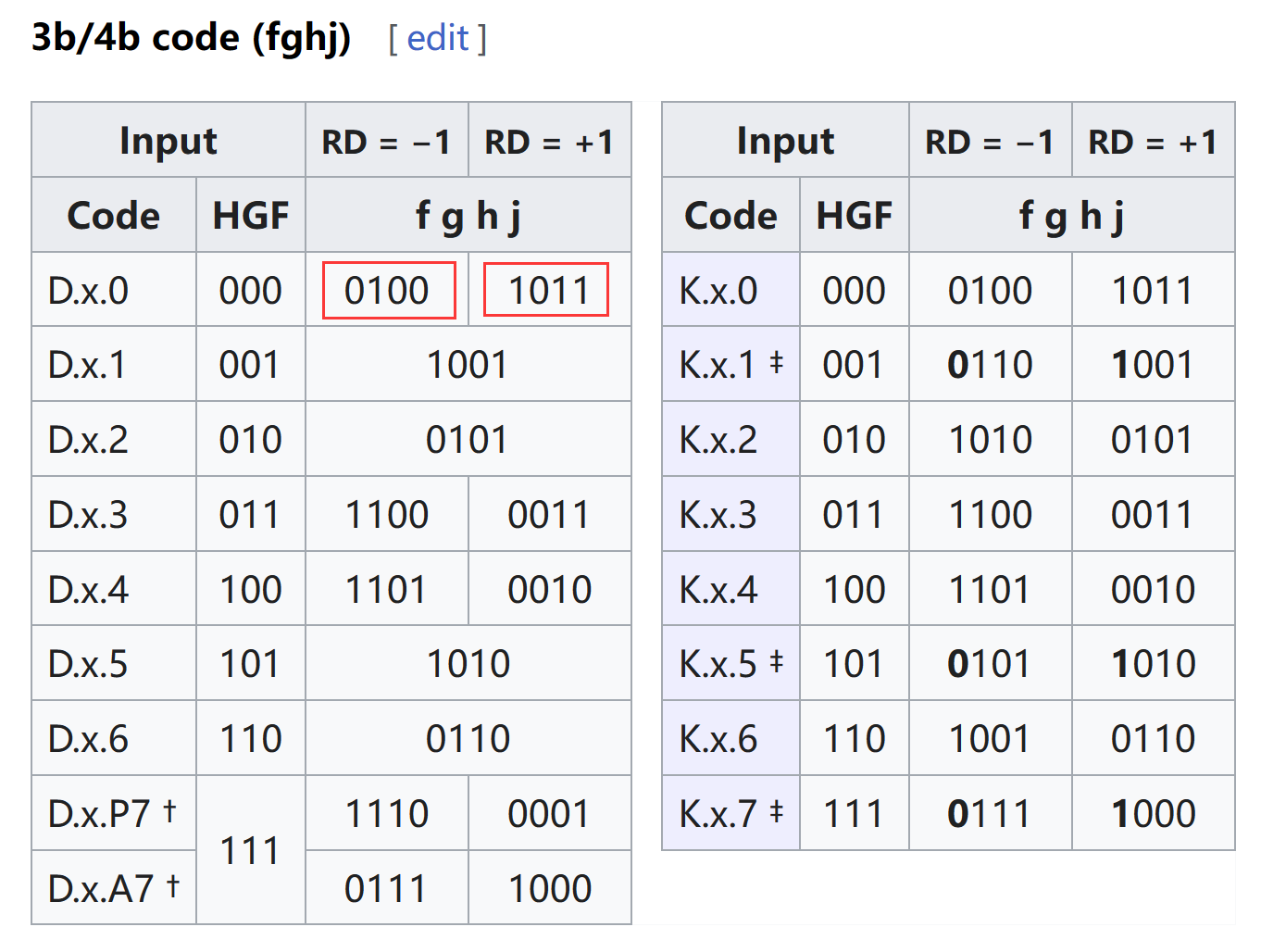The width and height of the screenshot is (1261, 952).
Task: Click the left table's Input header
Action: pos(169,141)
